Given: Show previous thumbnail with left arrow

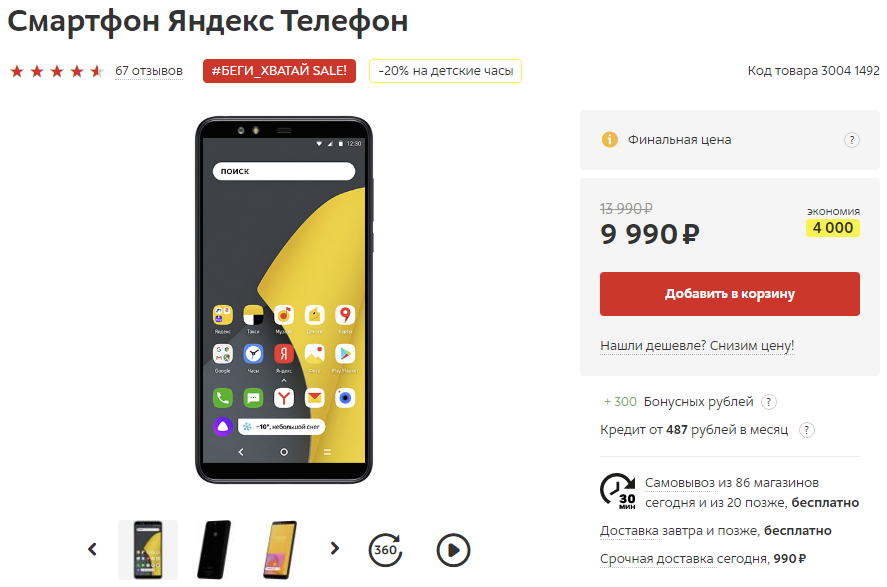Looking at the screenshot, I should pos(92,549).
